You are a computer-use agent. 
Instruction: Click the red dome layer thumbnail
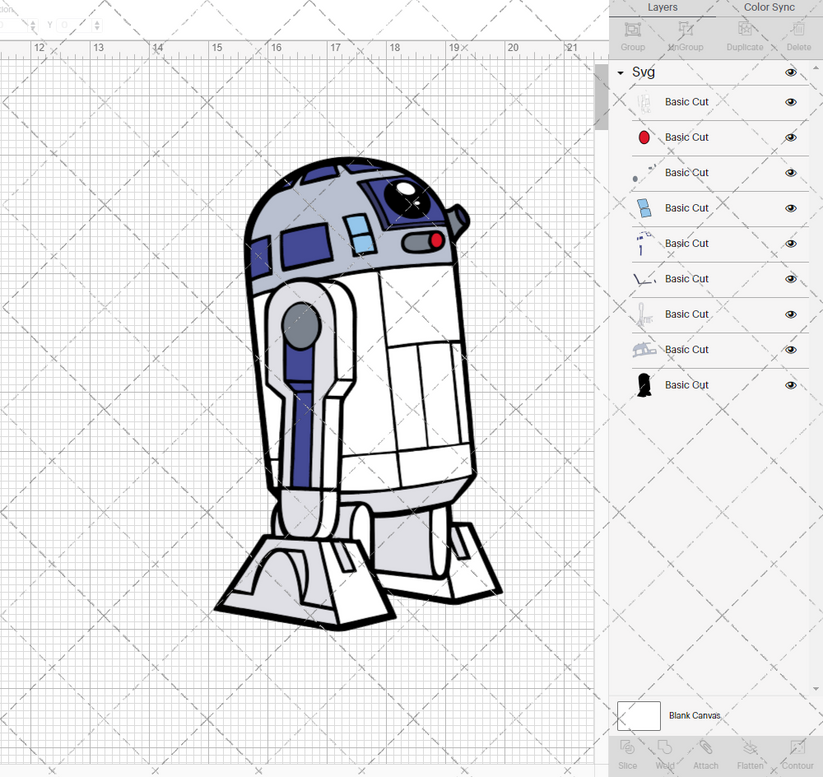click(x=645, y=137)
